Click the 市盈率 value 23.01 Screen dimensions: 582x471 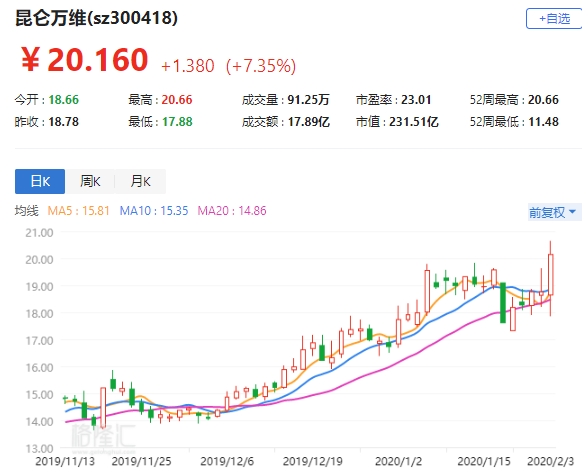tap(416, 100)
